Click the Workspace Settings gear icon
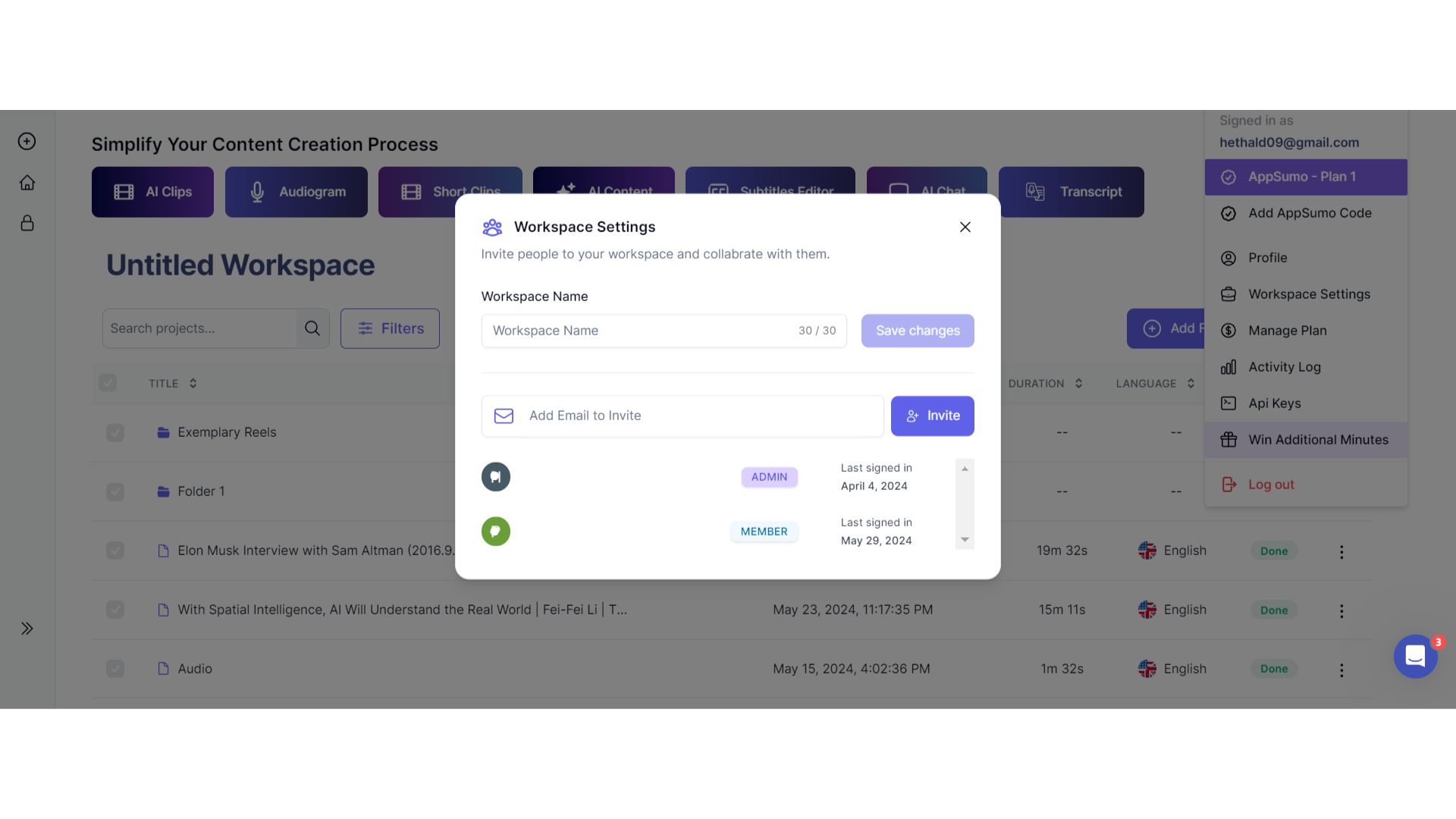Viewport: 1456px width, 819px height. click(1228, 294)
